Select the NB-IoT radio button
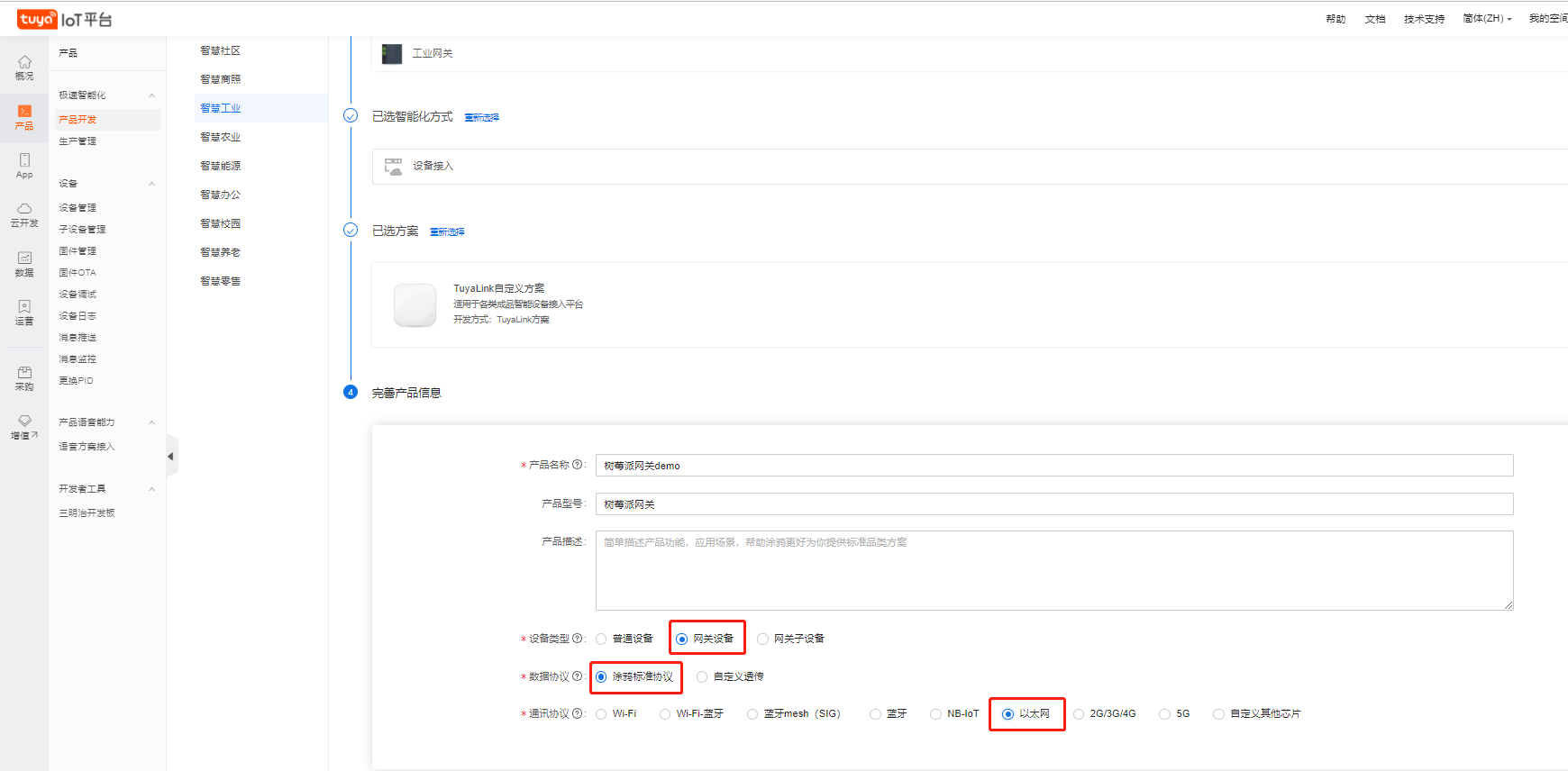Image resolution: width=1568 pixels, height=771 pixels. click(935, 714)
